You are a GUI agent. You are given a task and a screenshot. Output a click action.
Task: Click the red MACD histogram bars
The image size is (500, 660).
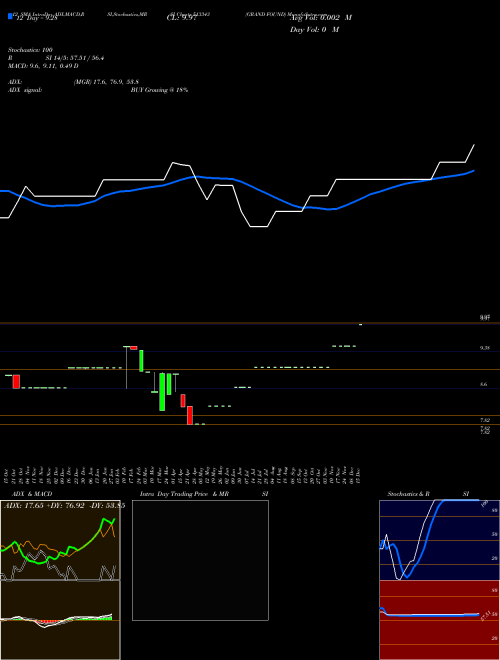pyautogui.click(x=46, y=622)
